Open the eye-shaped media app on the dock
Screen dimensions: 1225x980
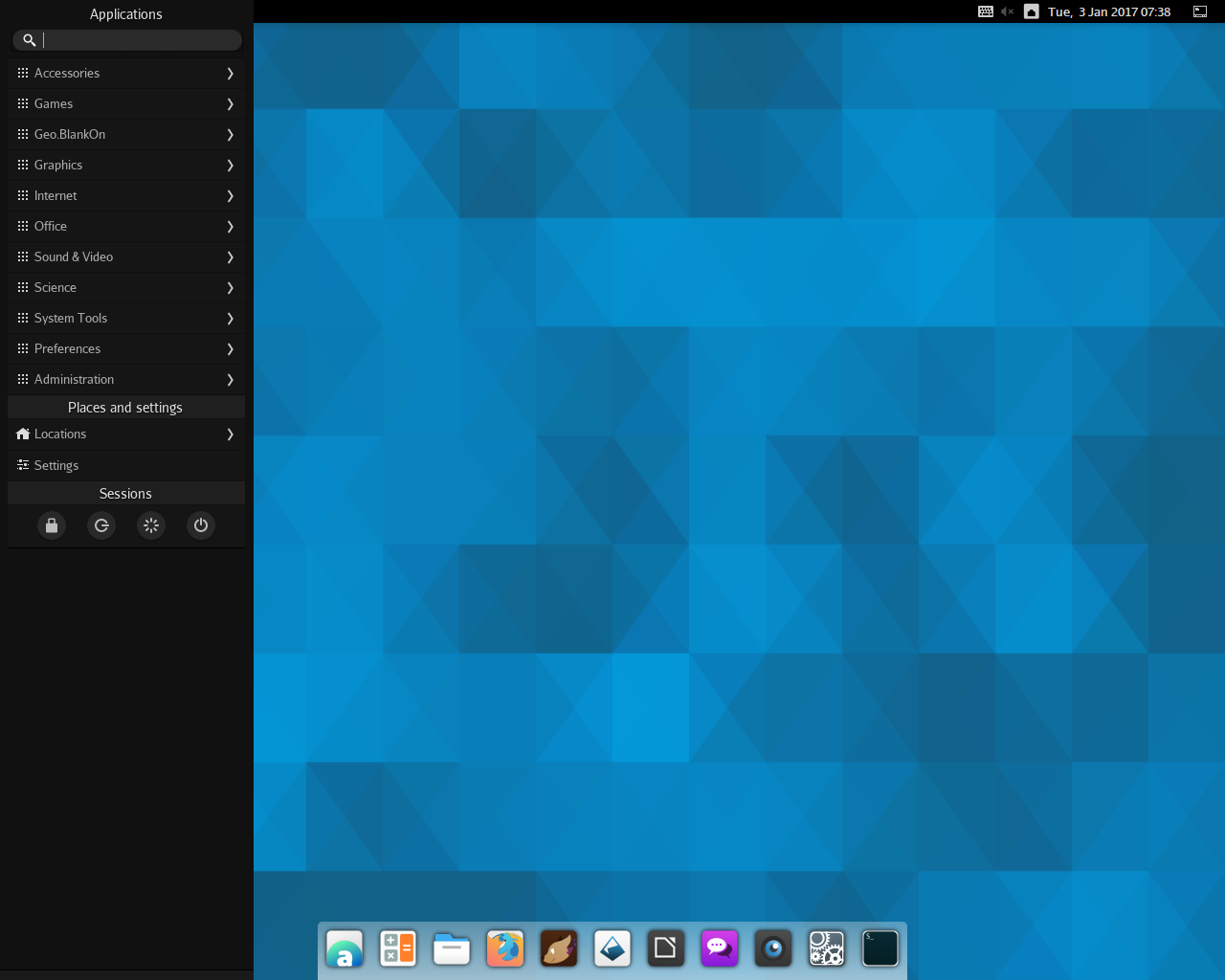point(772,948)
